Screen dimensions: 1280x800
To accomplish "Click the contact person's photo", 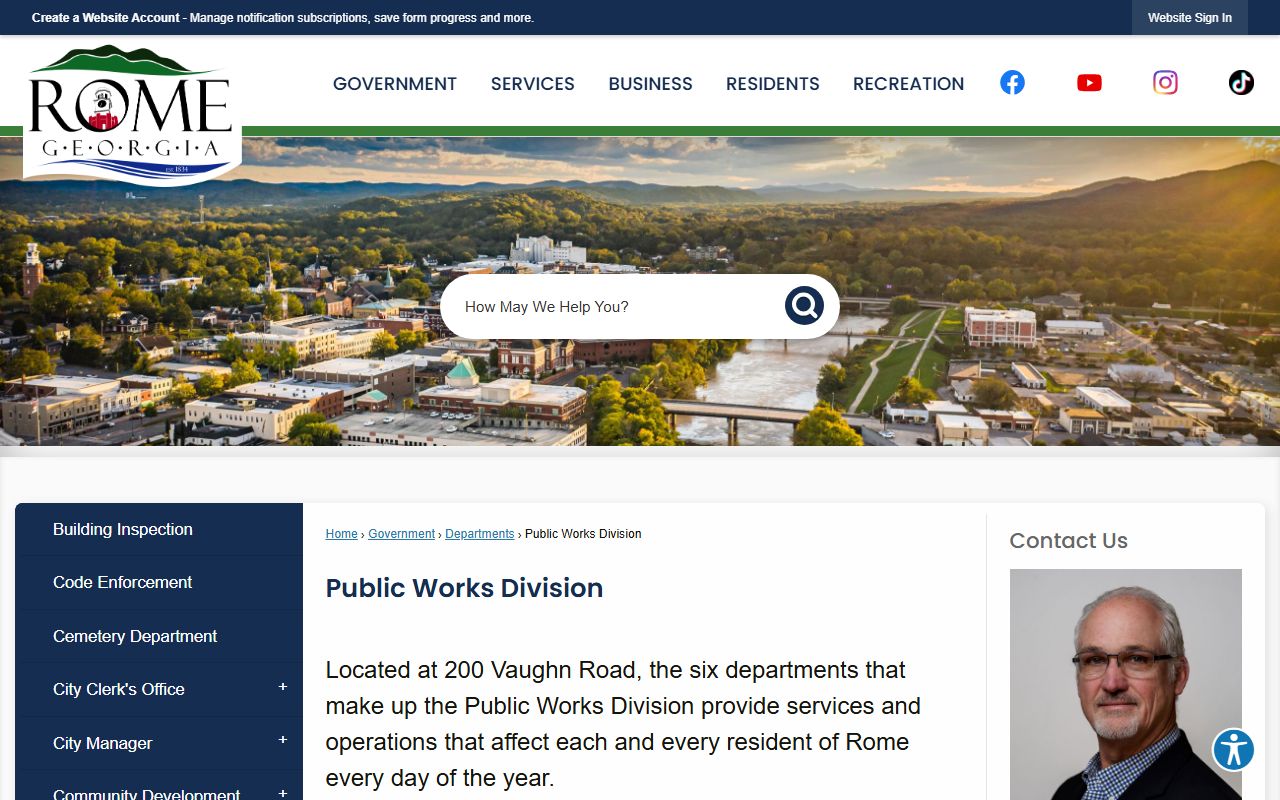I will pyautogui.click(x=1126, y=685).
